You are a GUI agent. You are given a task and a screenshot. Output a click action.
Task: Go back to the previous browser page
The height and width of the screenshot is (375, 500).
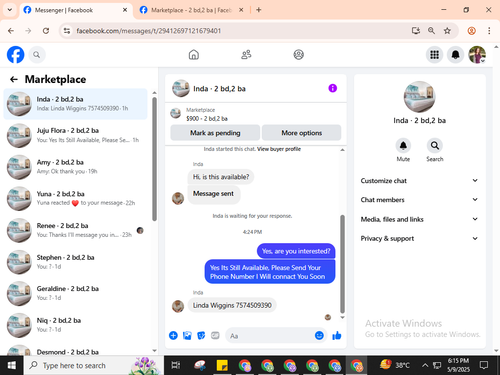11,31
